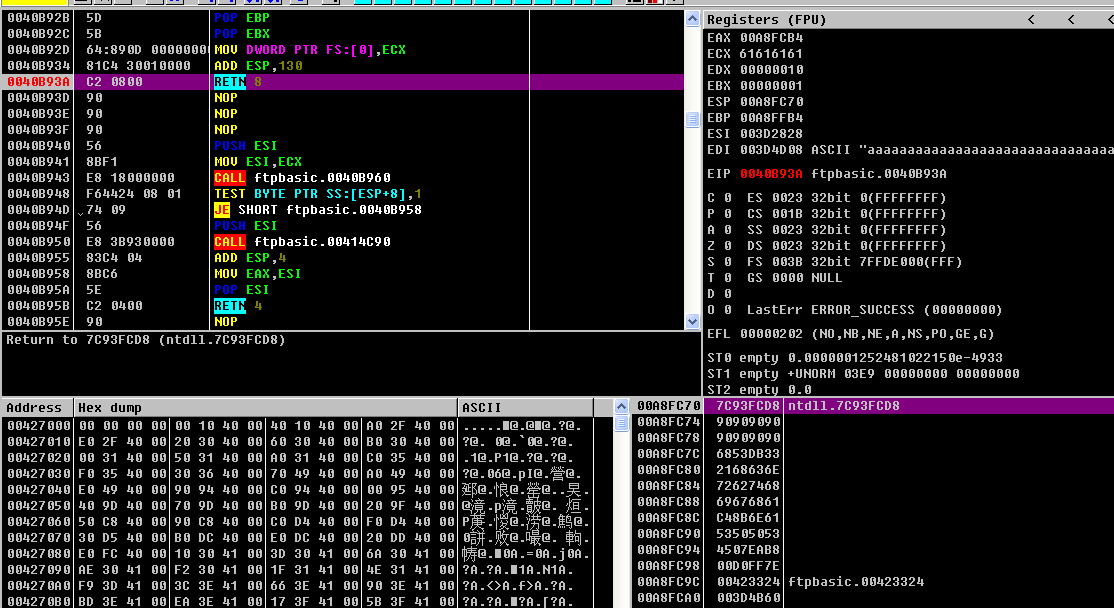The height and width of the screenshot is (608, 1114).
Task: Click the jump arrow marker beside JE instruction
Action: coord(81,210)
